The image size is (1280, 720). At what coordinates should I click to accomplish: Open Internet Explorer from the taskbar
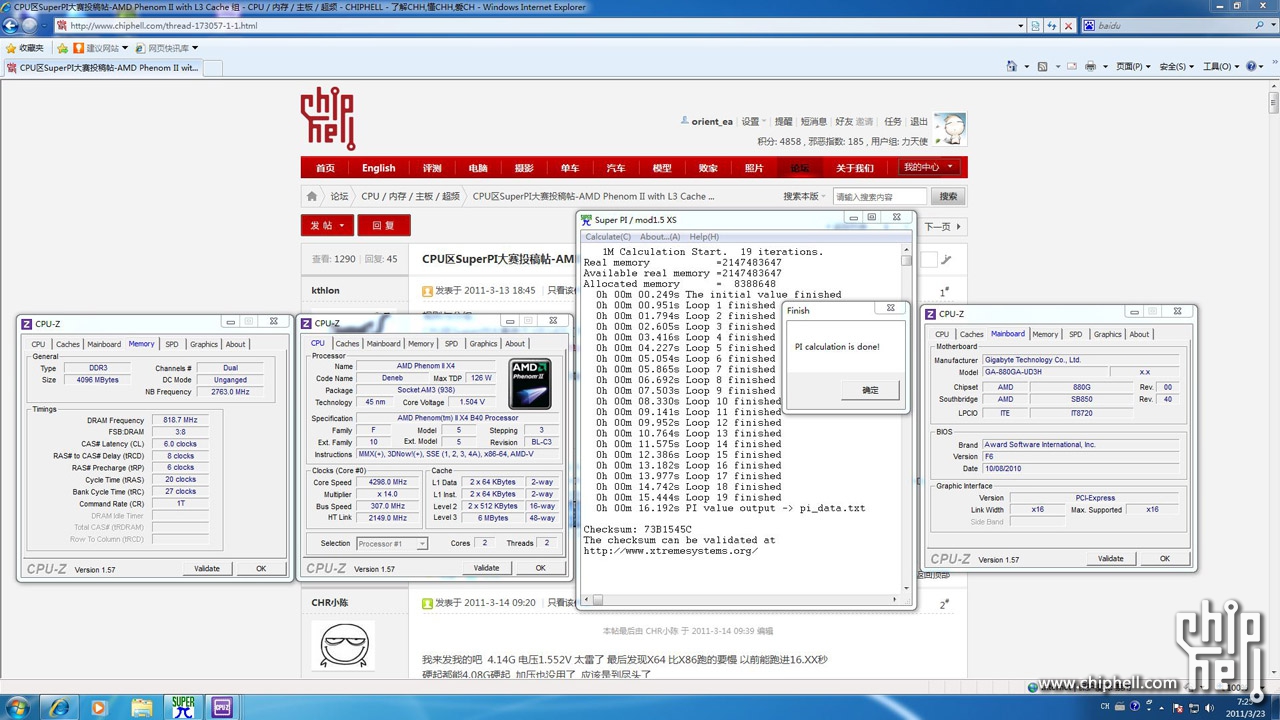tap(59, 707)
